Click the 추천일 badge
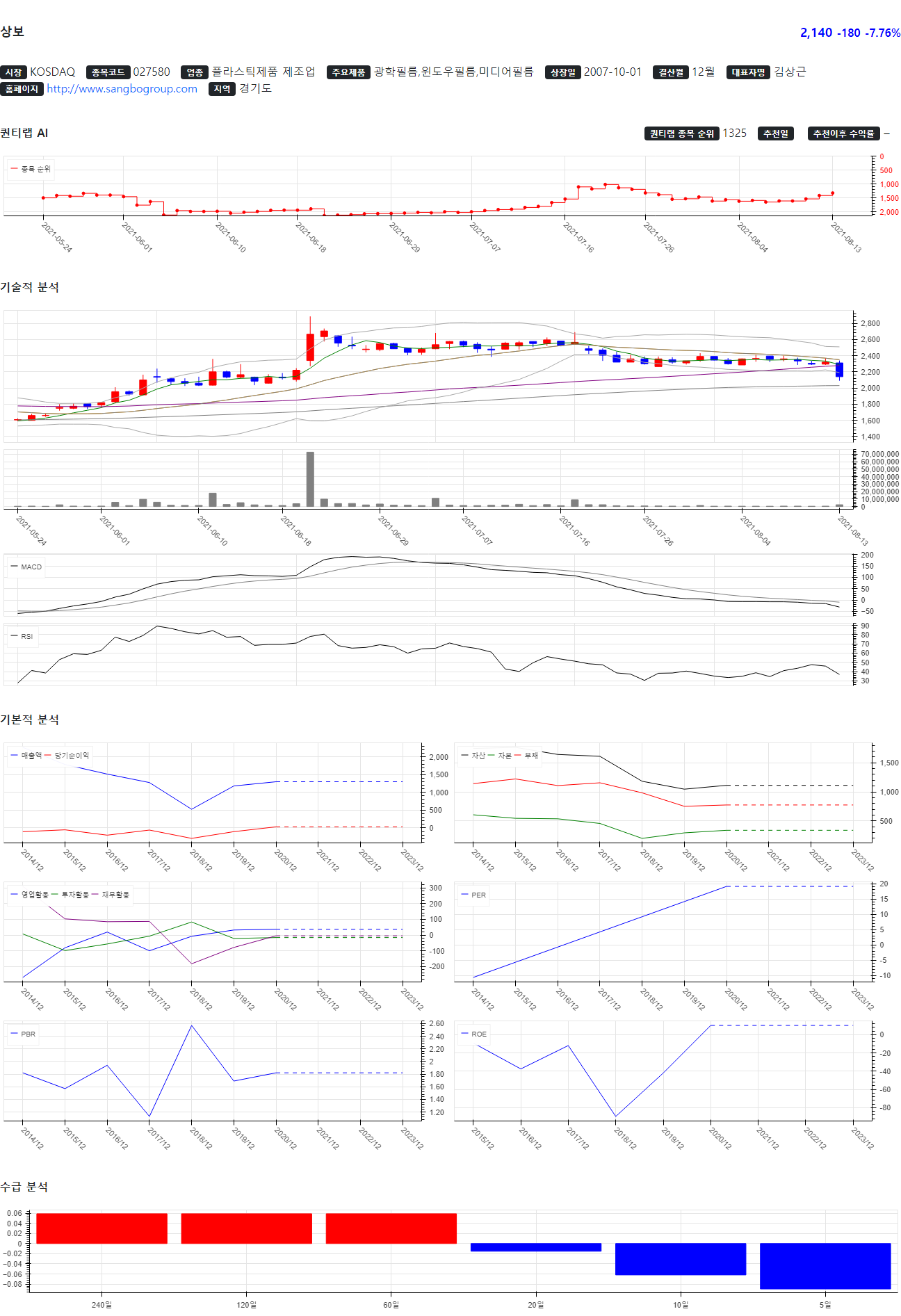901x1316 pixels. (775, 133)
